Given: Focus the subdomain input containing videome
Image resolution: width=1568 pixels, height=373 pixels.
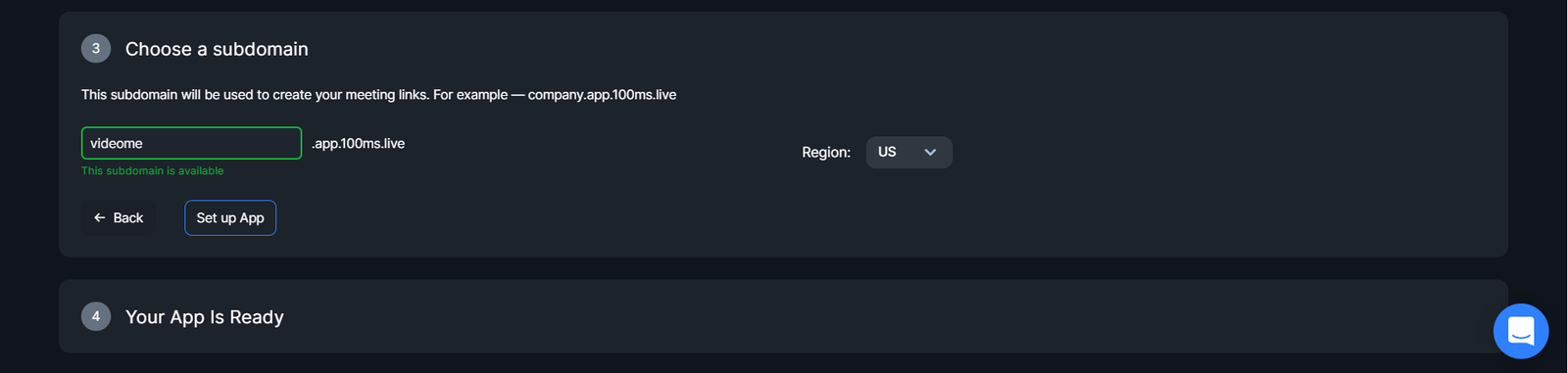Looking at the screenshot, I should pos(191,143).
